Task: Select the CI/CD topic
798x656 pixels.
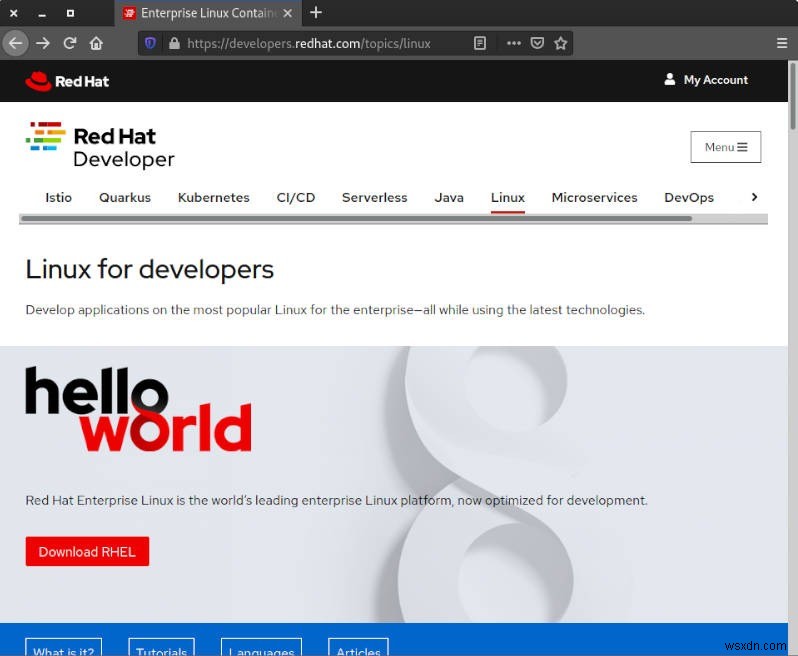Action: 296,197
